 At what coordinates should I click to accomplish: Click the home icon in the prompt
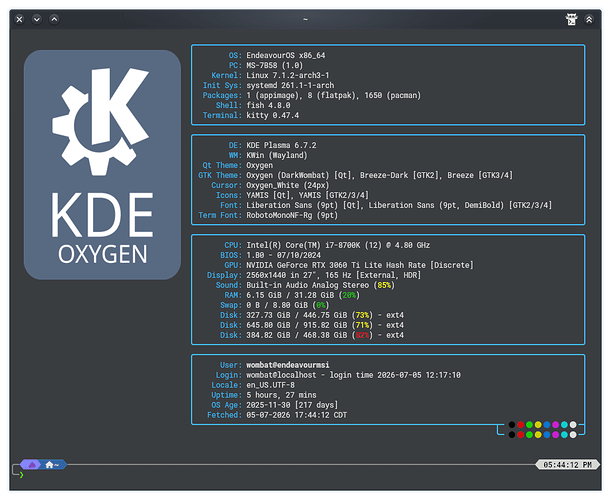point(49,465)
